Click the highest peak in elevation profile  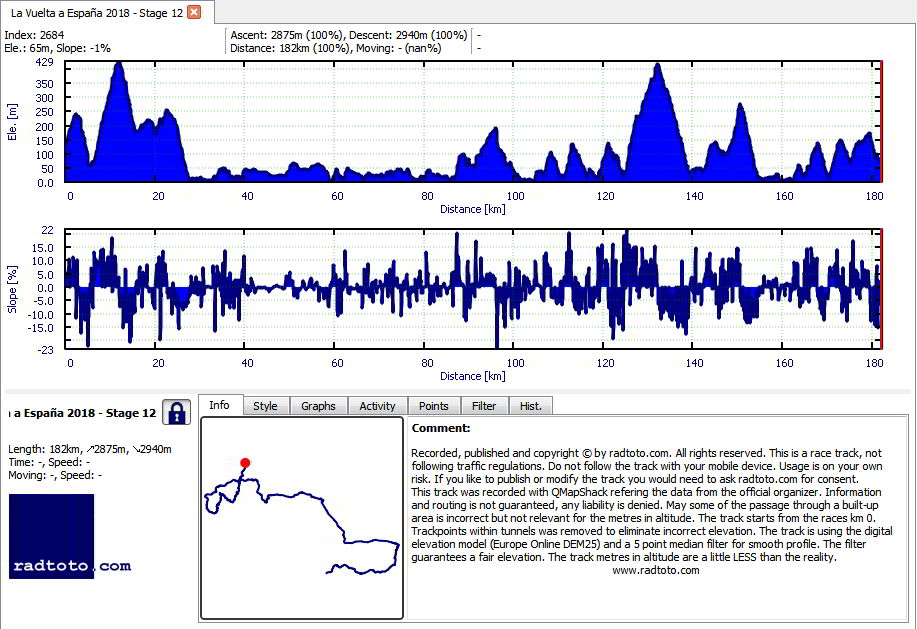(119, 64)
